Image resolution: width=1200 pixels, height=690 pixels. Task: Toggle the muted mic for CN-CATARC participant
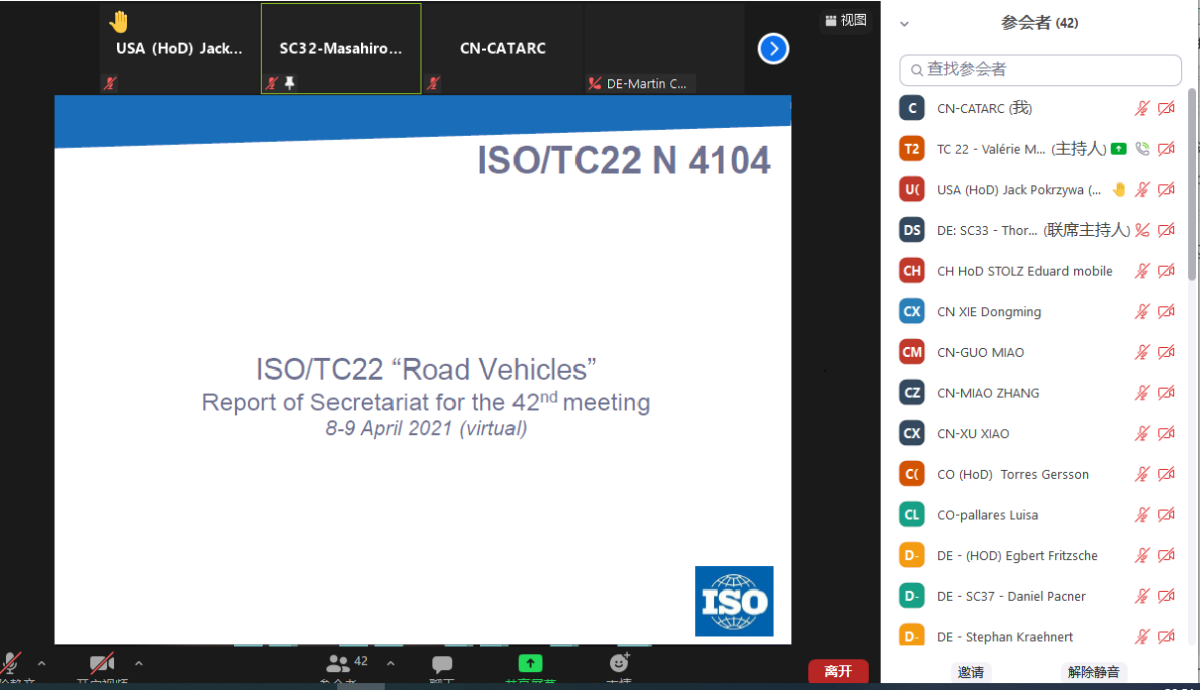click(1142, 108)
